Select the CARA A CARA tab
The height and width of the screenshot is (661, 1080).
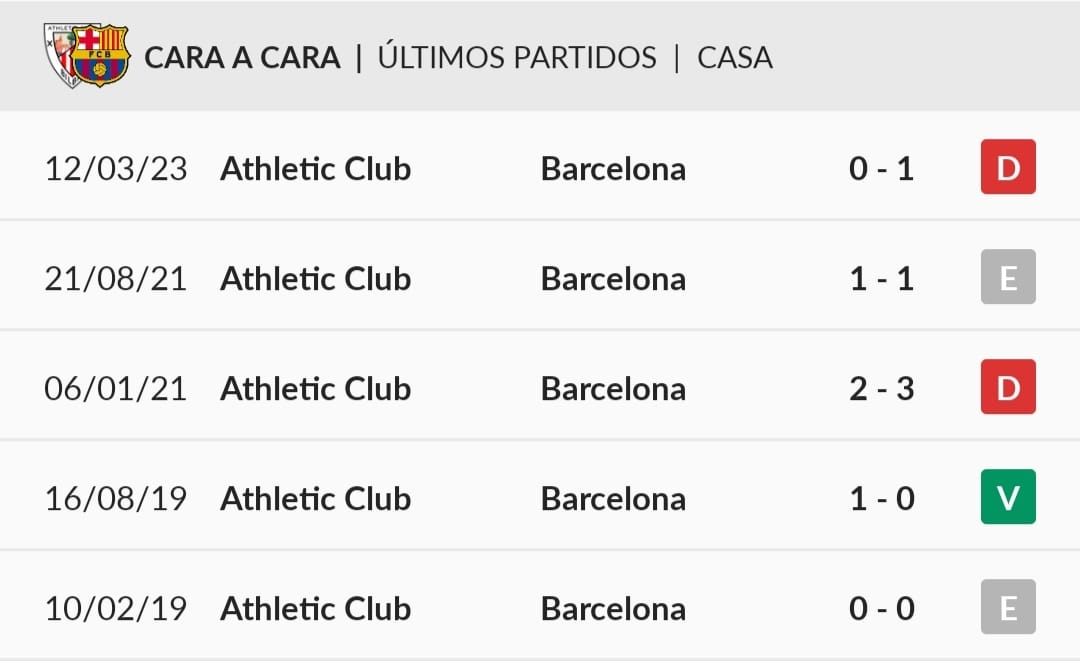click(242, 58)
